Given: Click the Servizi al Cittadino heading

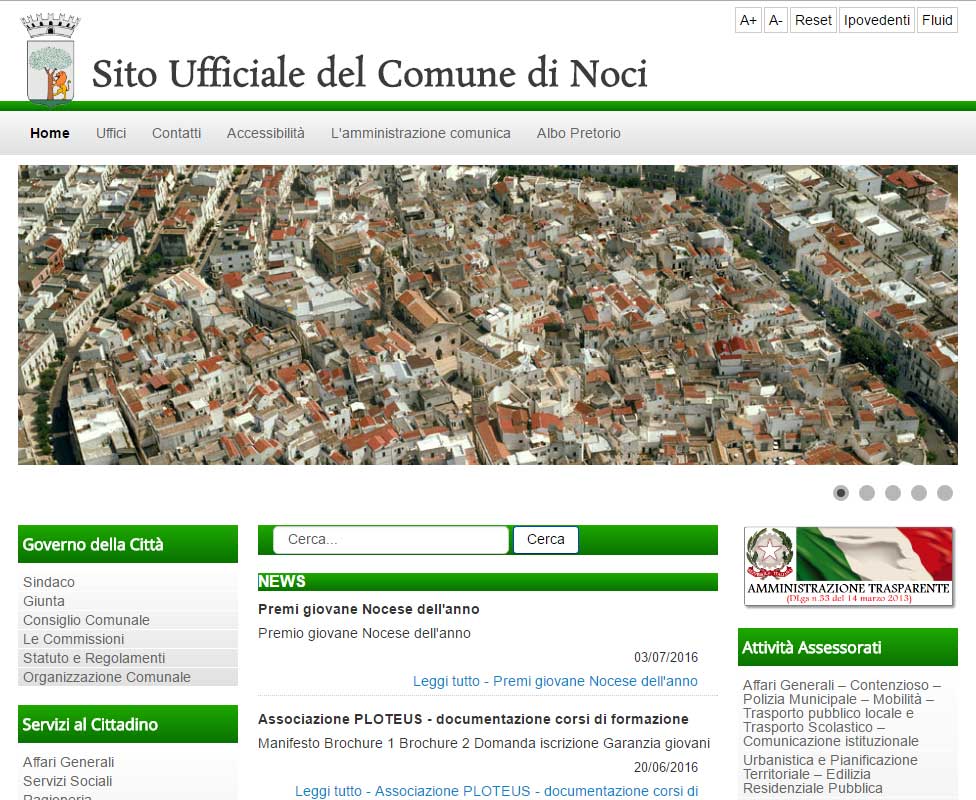Looking at the screenshot, I should pyautogui.click(x=90, y=725).
